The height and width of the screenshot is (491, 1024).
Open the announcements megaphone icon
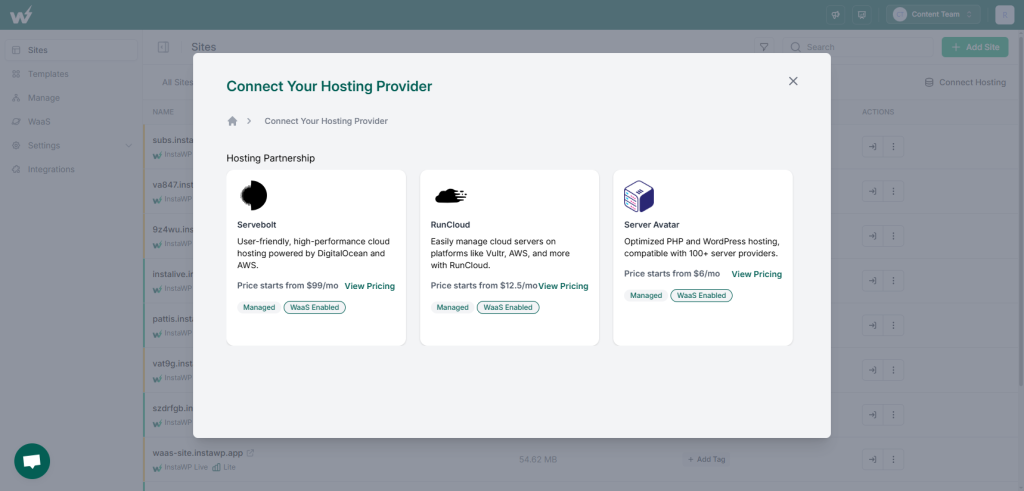tap(835, 14)
